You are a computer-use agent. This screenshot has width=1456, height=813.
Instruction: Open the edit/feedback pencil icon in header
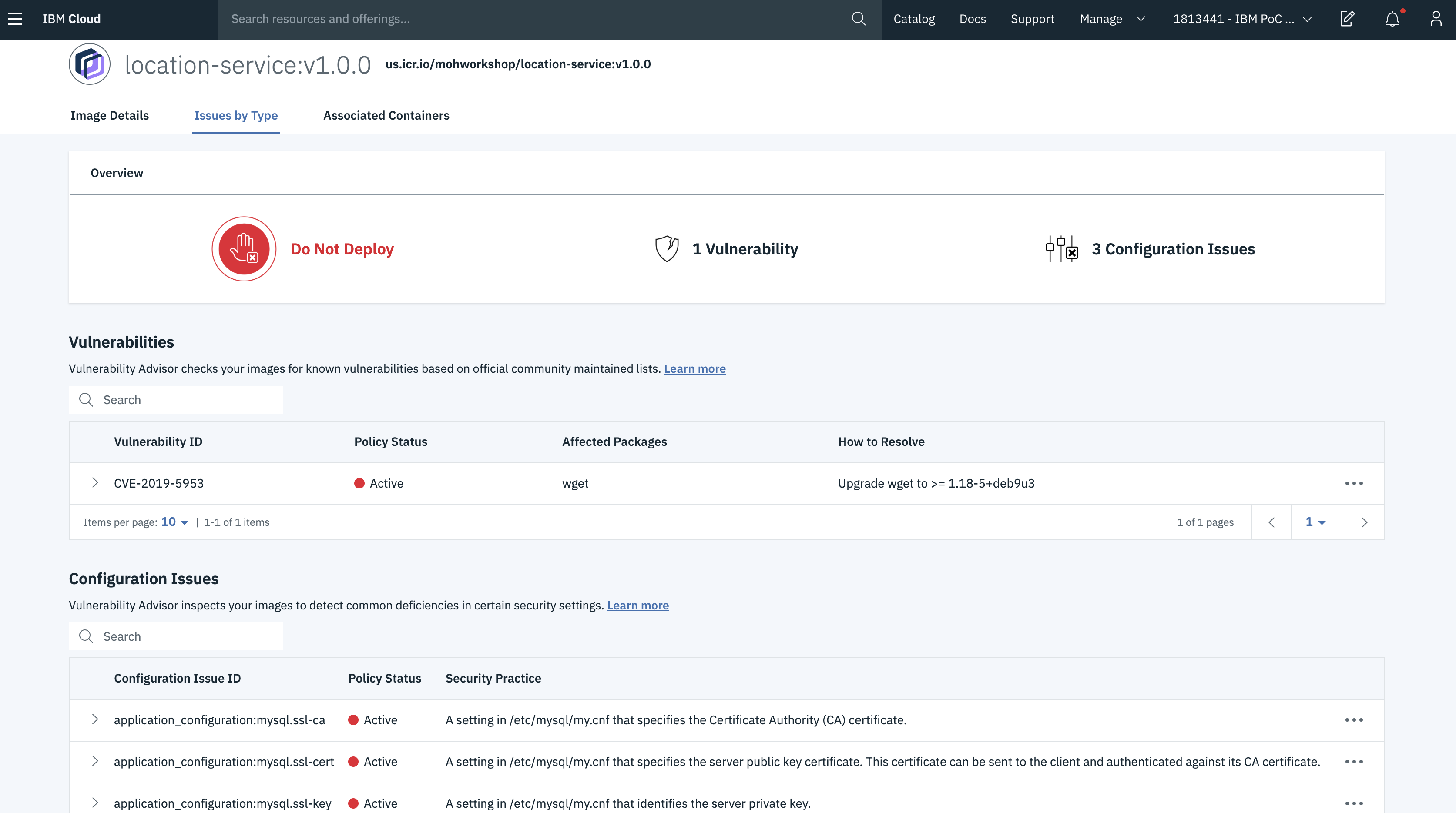tap(1348, 19)
